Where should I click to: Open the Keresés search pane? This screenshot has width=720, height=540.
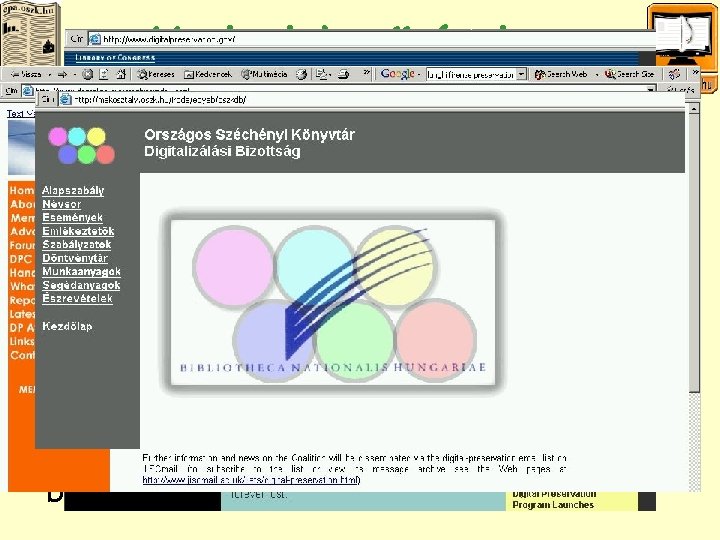tap(156, 74)
